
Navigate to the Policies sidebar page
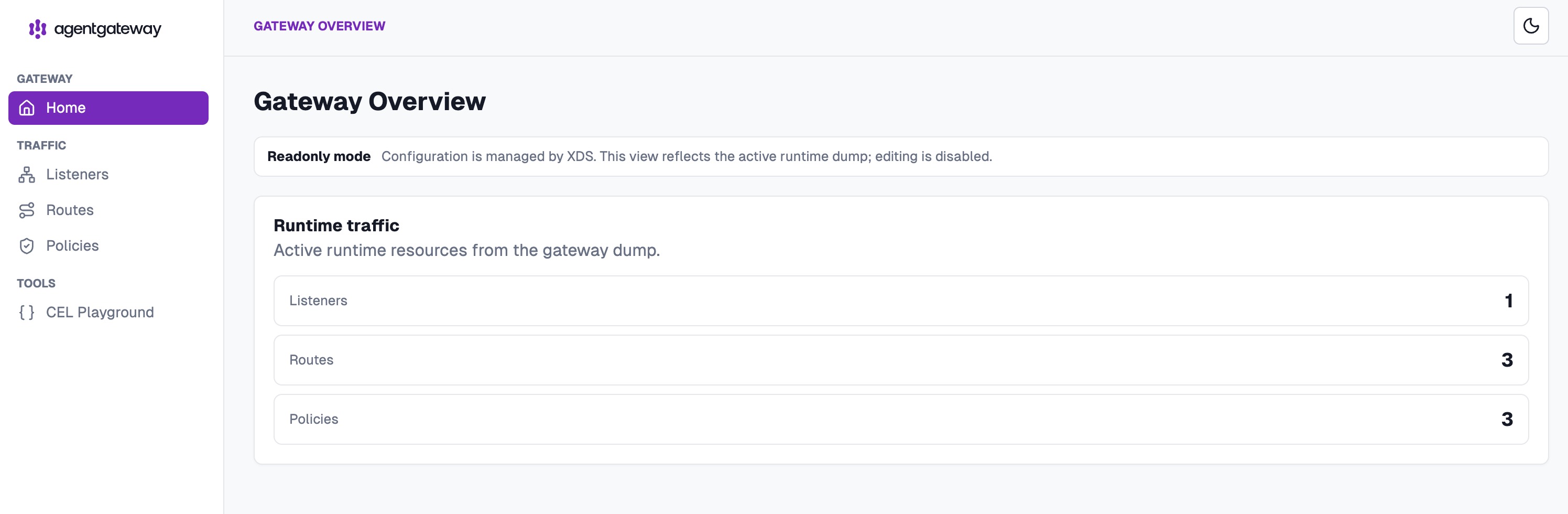108,246
